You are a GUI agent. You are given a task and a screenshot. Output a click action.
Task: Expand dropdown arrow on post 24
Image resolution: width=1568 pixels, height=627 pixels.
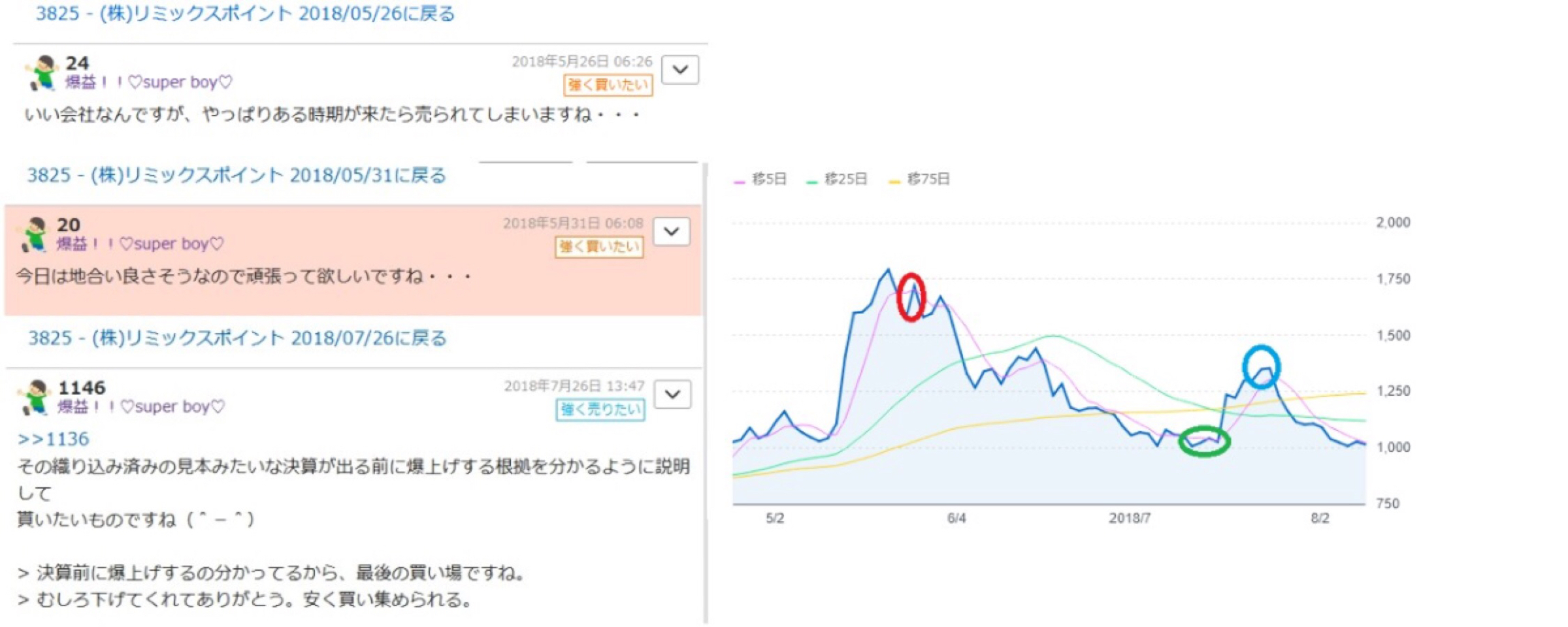680,70
